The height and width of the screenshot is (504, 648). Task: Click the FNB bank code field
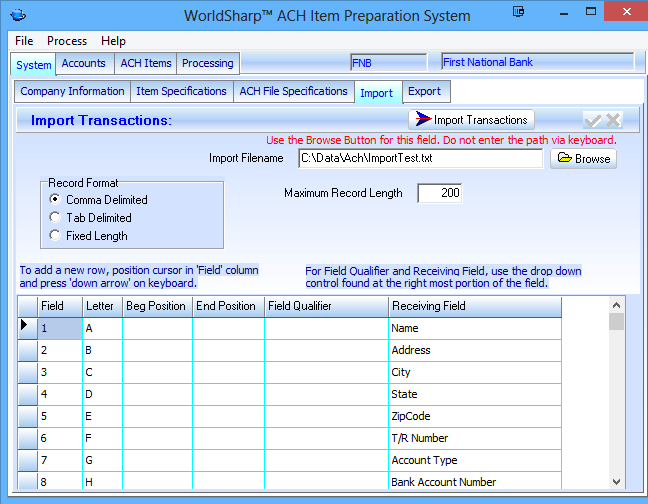[x=388, y=63]
